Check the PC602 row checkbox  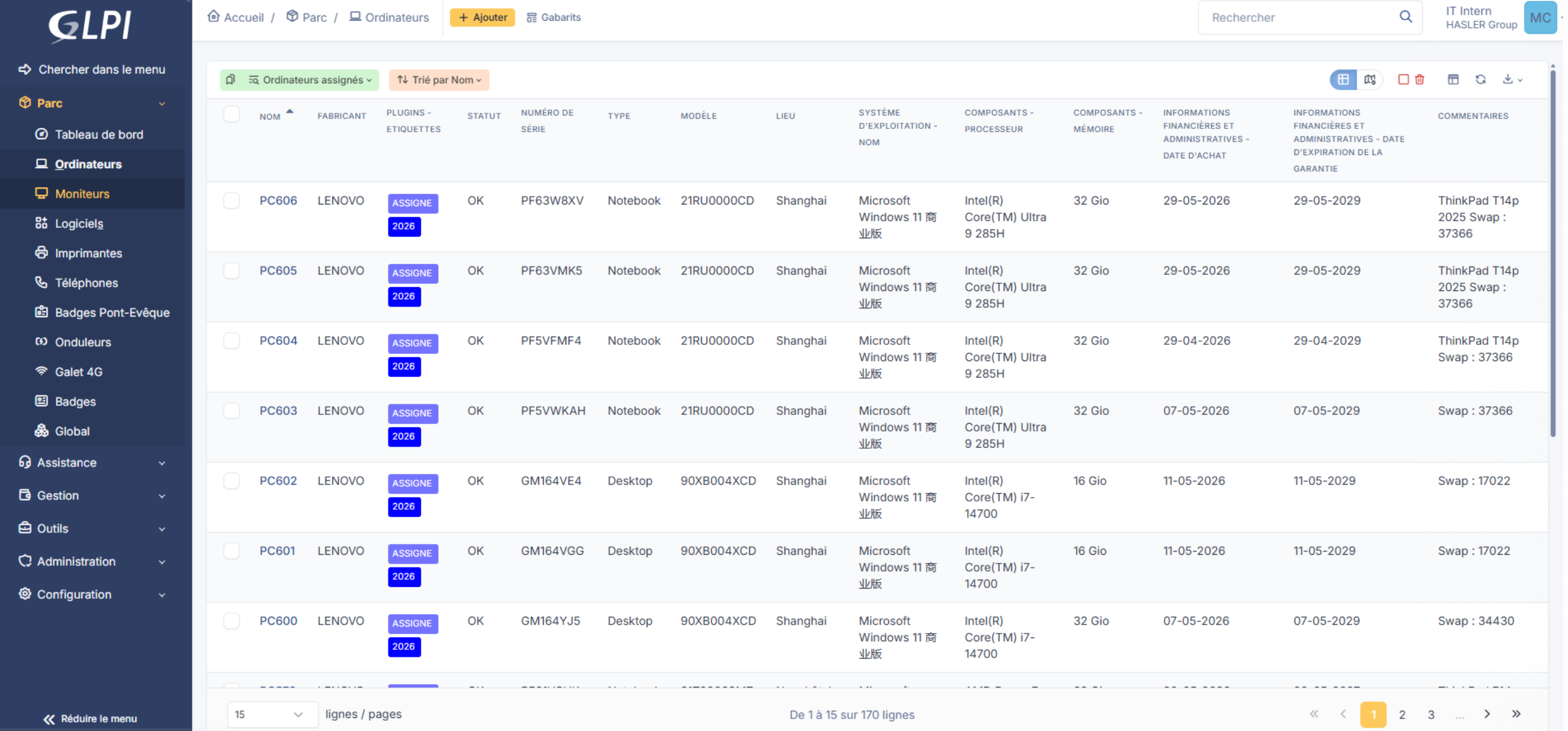231,481
